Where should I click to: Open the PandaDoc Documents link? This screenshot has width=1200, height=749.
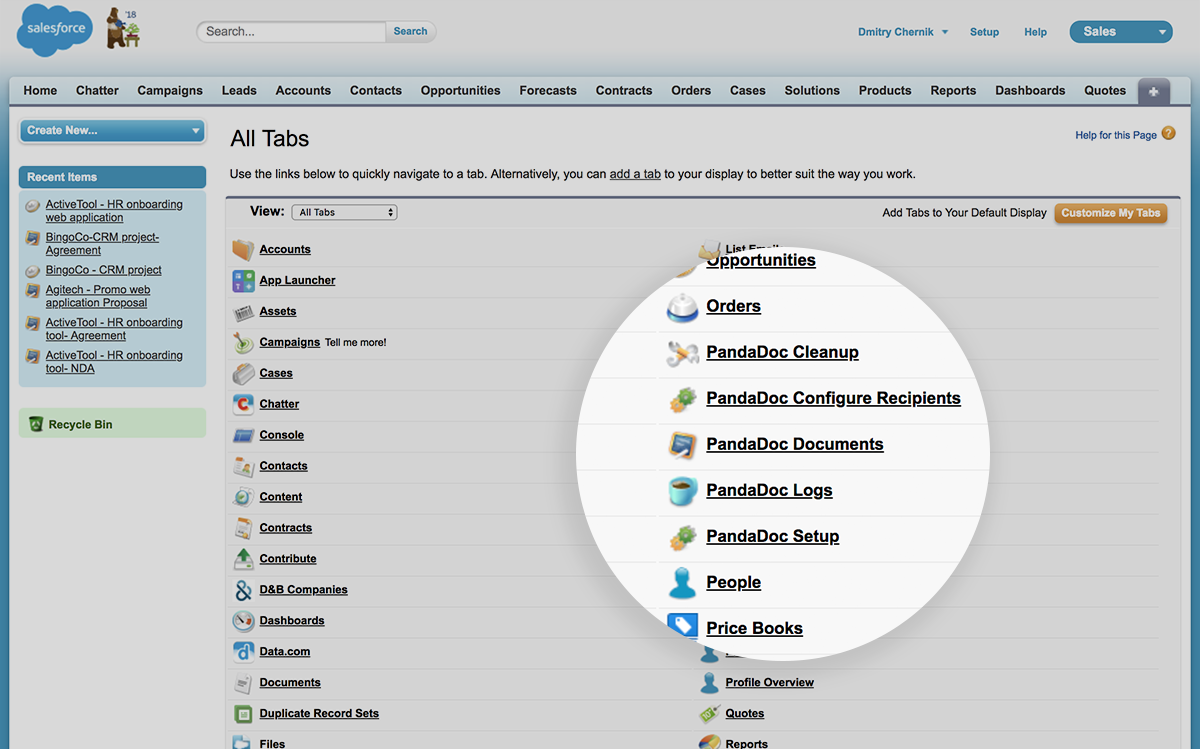coord(795,444)
